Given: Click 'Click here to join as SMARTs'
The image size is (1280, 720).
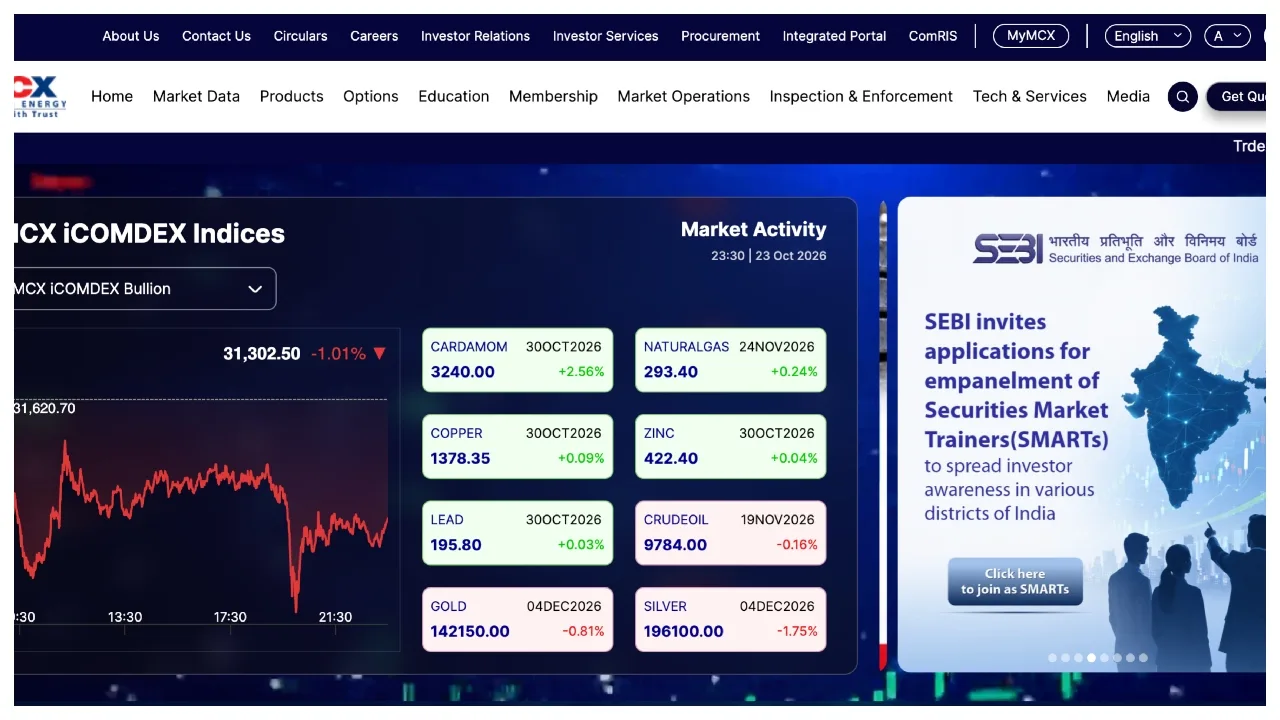Looking at the screenshot, I should pyautogui.click(x=1015, y=581).
